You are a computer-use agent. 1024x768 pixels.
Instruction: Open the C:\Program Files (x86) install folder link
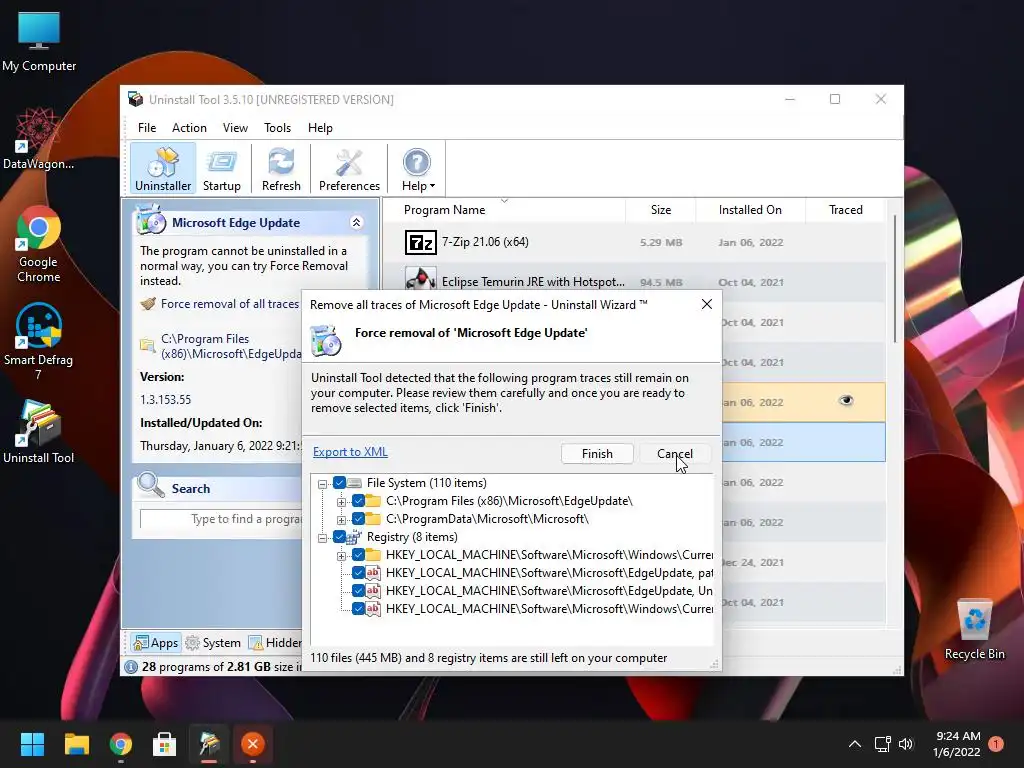coord(231,346)
